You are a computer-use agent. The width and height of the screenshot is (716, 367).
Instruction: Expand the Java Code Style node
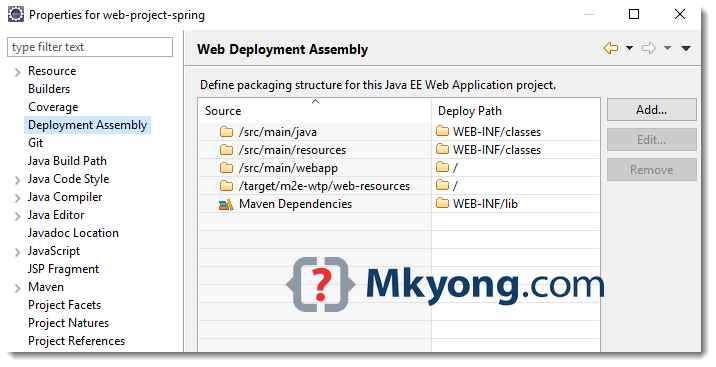(17, 180)
